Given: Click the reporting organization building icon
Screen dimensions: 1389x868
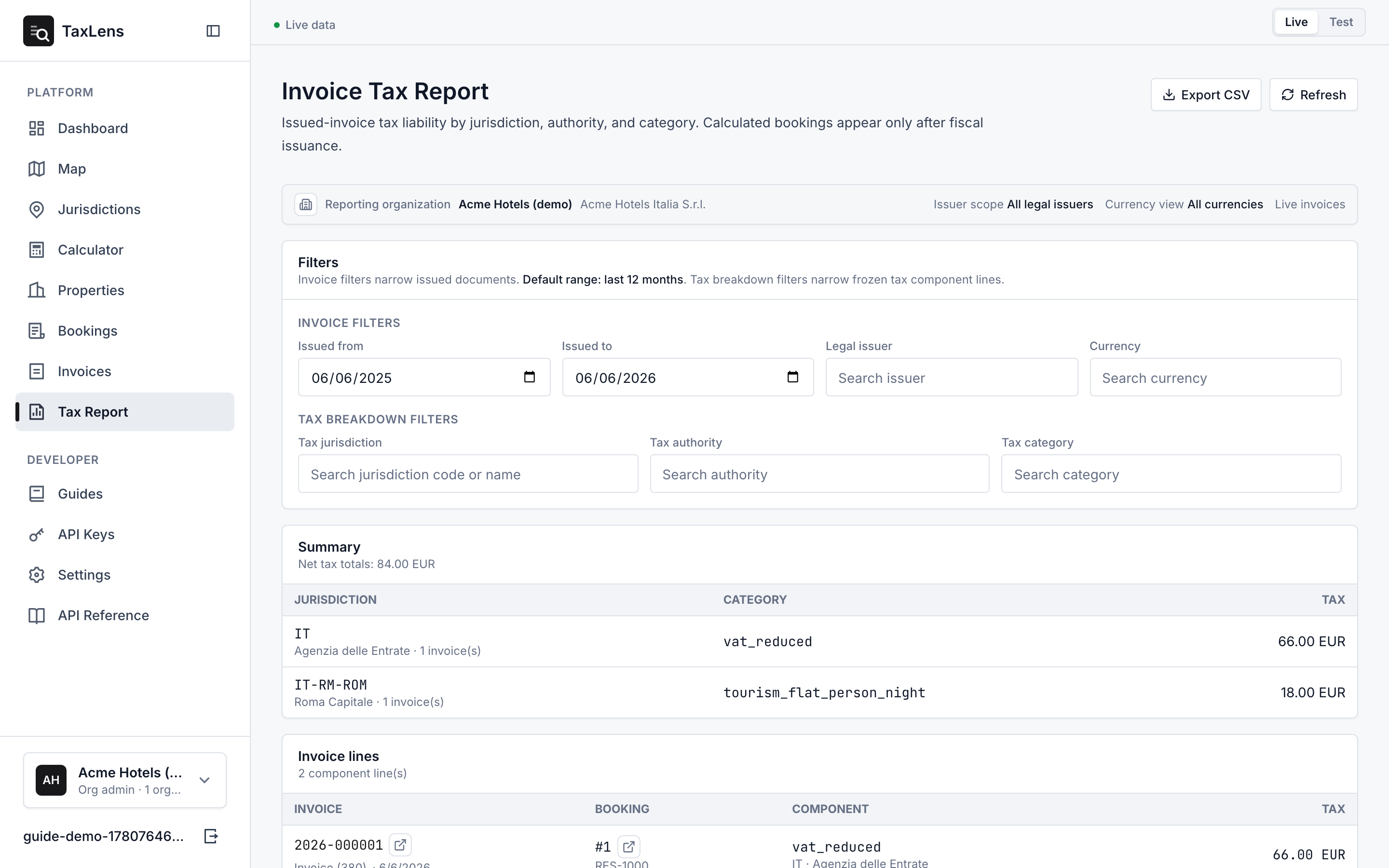Looking at the screenshot, I should (x=306, y=204).
